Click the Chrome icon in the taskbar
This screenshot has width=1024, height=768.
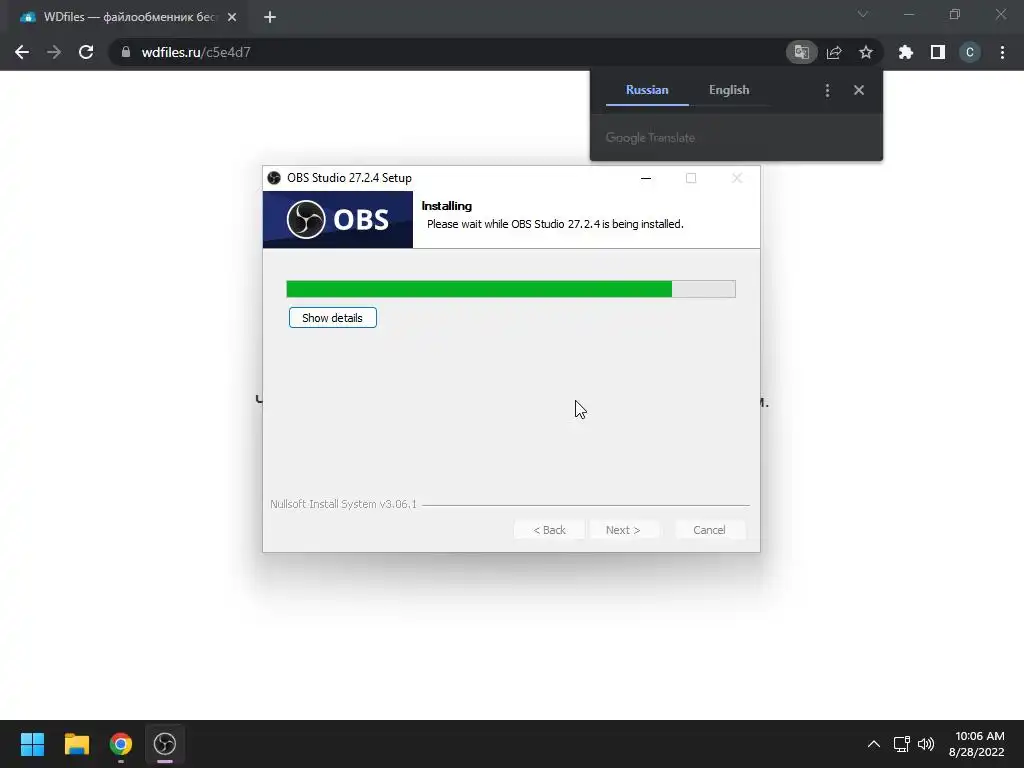coord(121,744)
